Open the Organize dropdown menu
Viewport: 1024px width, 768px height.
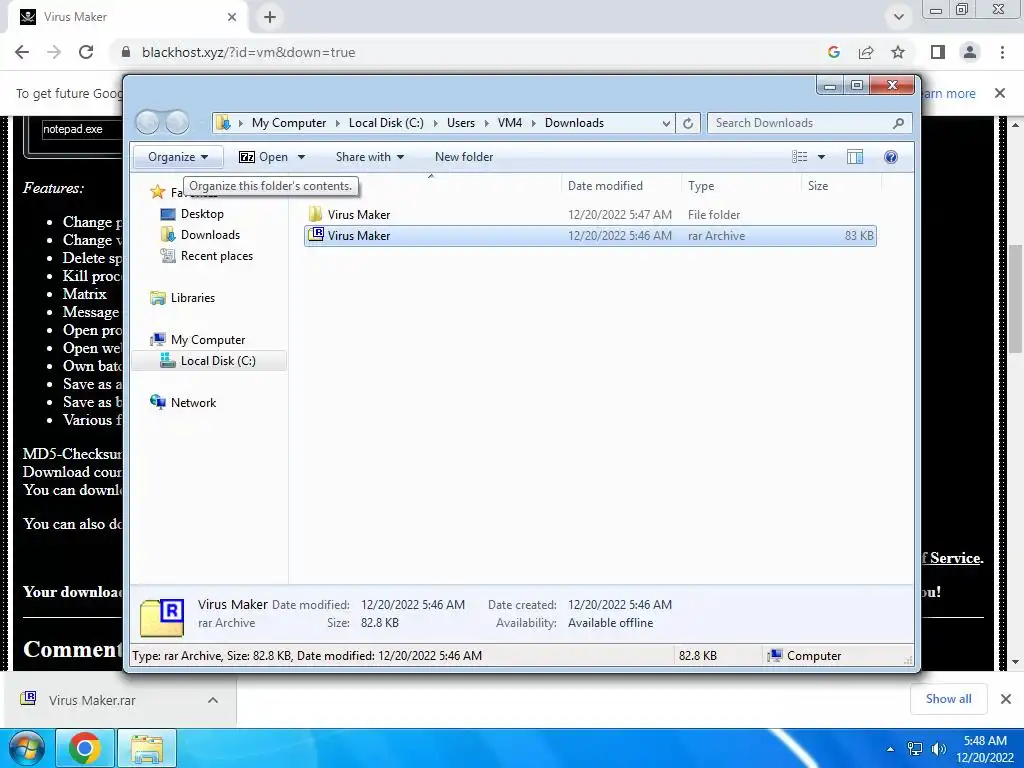[178, 157]
